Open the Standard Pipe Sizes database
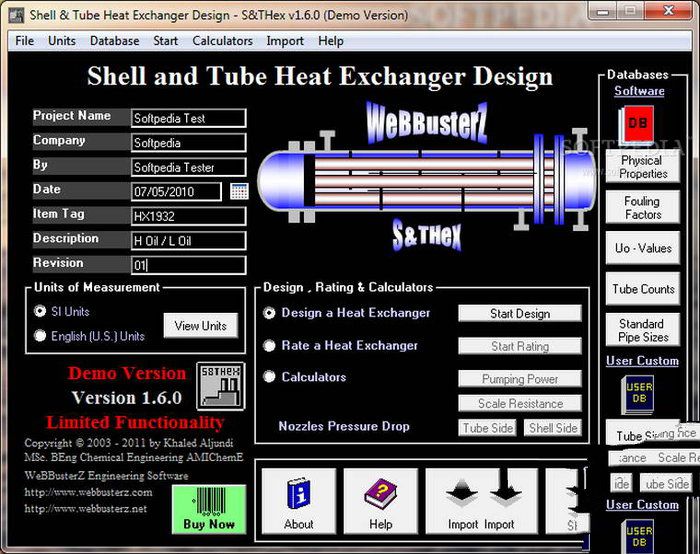This screenshot has height=554, width=700. pos(643,330)
